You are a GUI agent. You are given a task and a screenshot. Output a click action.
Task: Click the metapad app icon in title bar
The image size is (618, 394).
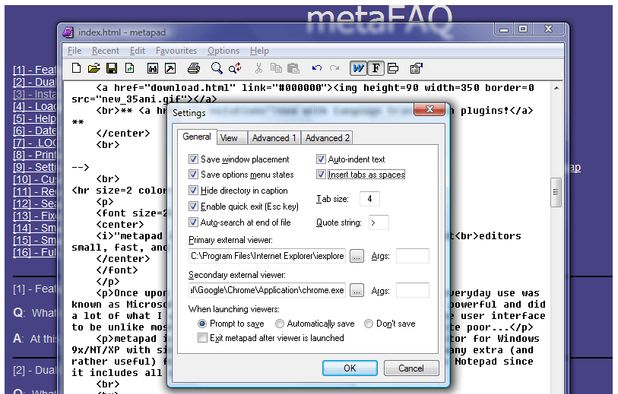click(68, 32)
